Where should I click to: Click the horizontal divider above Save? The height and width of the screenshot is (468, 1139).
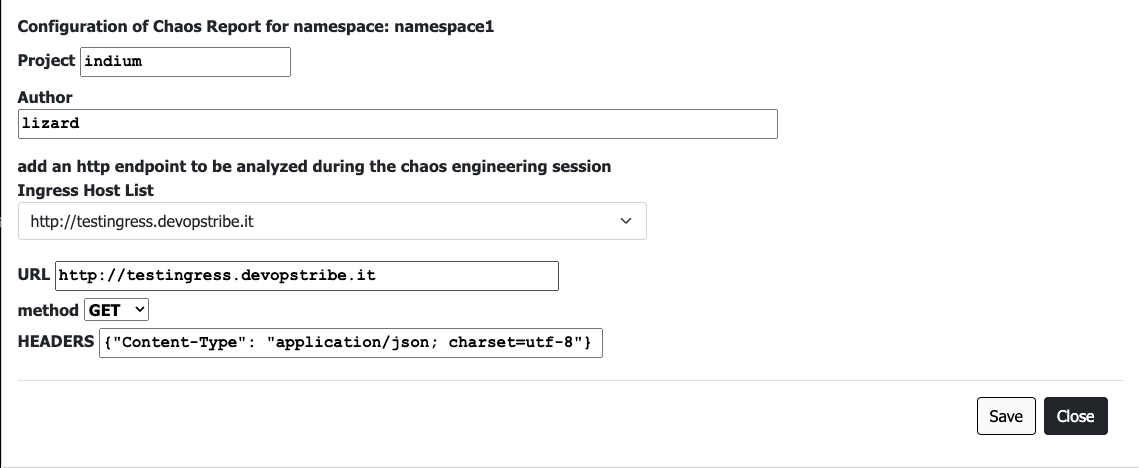click(x=569, y=381)
